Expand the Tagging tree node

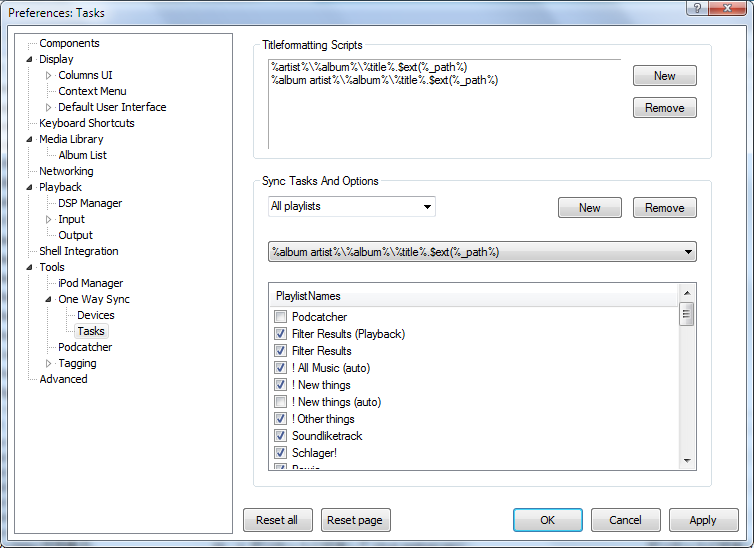click(49, 363)
